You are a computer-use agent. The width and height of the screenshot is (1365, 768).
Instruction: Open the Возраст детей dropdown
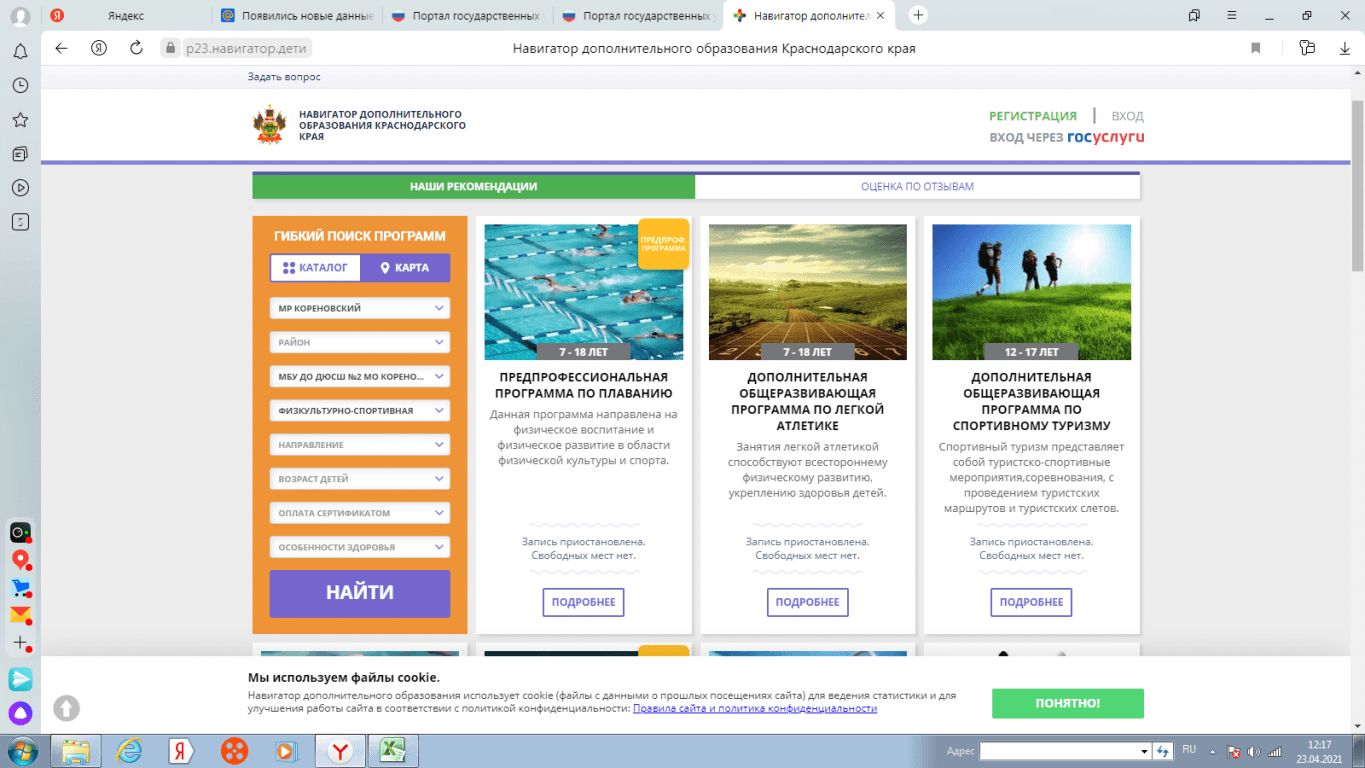pos(360,479)
